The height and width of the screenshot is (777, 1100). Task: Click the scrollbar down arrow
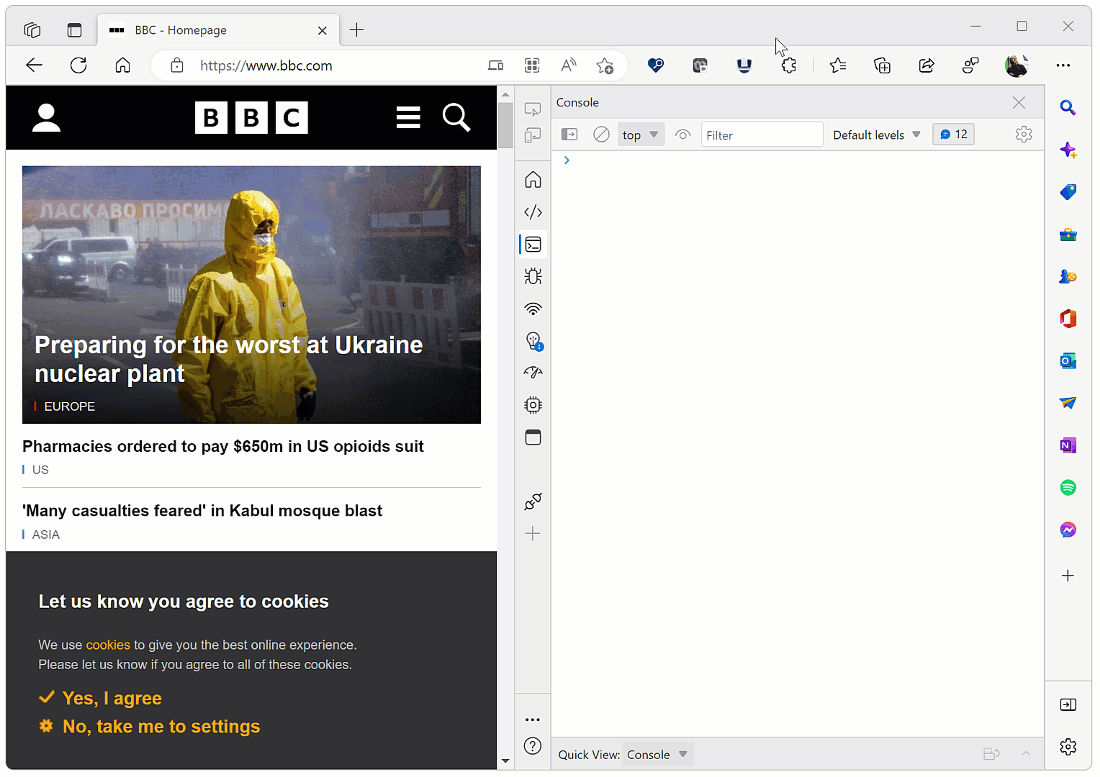point(505,760)
